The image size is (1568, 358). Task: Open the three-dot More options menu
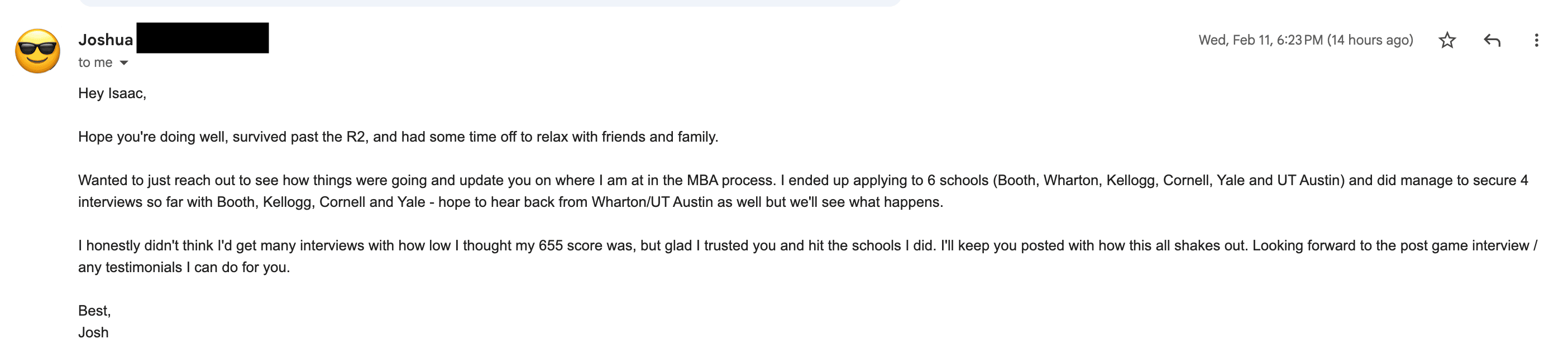pos(1536,40)
